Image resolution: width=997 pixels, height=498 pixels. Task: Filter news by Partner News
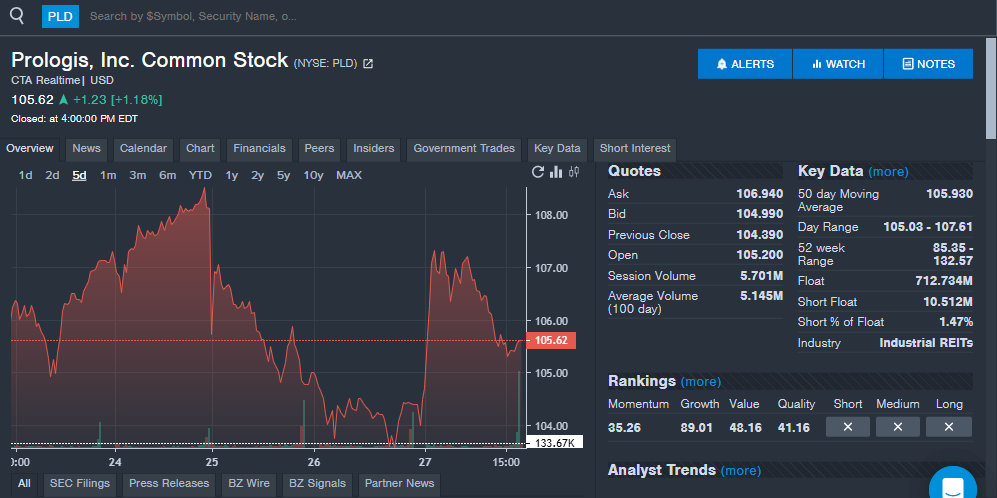[399, 483]
